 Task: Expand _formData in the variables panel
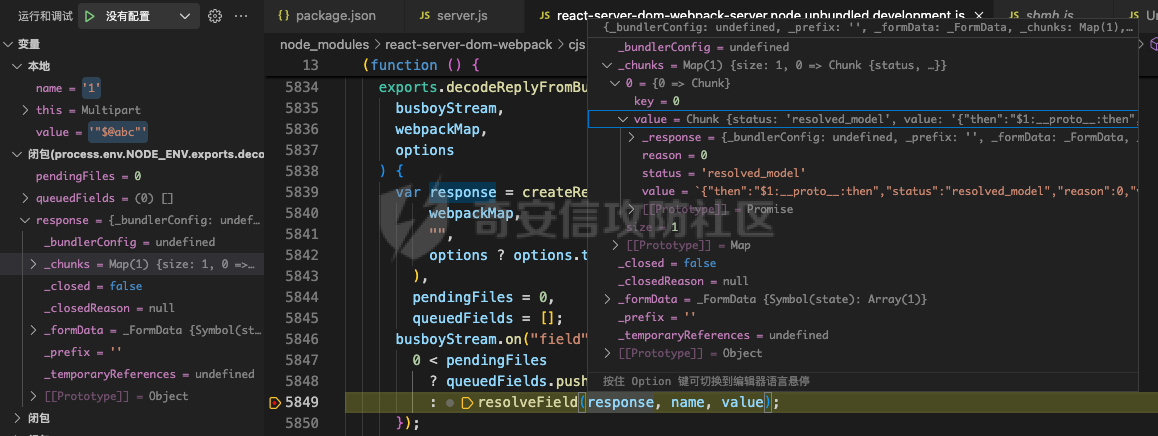34,330
